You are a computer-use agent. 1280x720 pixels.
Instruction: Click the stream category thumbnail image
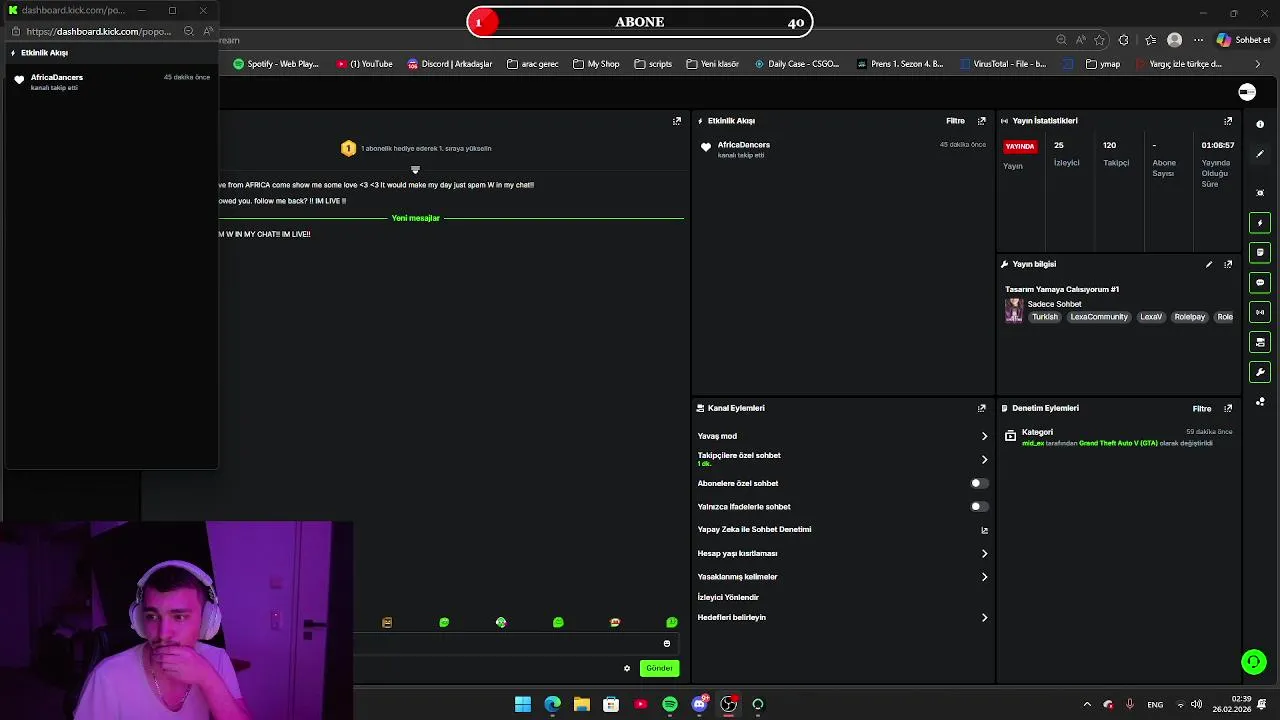(1014, 310)
